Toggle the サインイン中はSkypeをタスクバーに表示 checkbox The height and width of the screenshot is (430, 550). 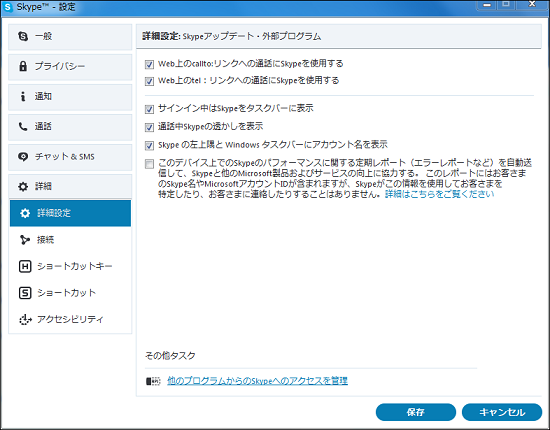149,109
